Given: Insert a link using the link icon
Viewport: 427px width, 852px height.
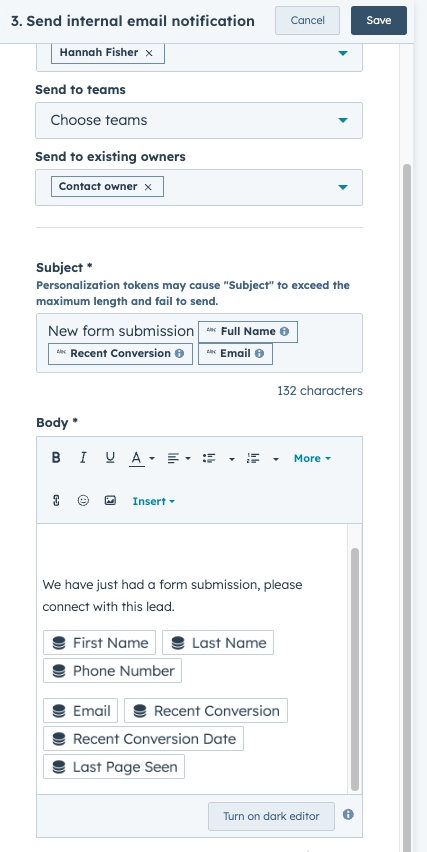Looking at the screenshot, I should point(56,501).
